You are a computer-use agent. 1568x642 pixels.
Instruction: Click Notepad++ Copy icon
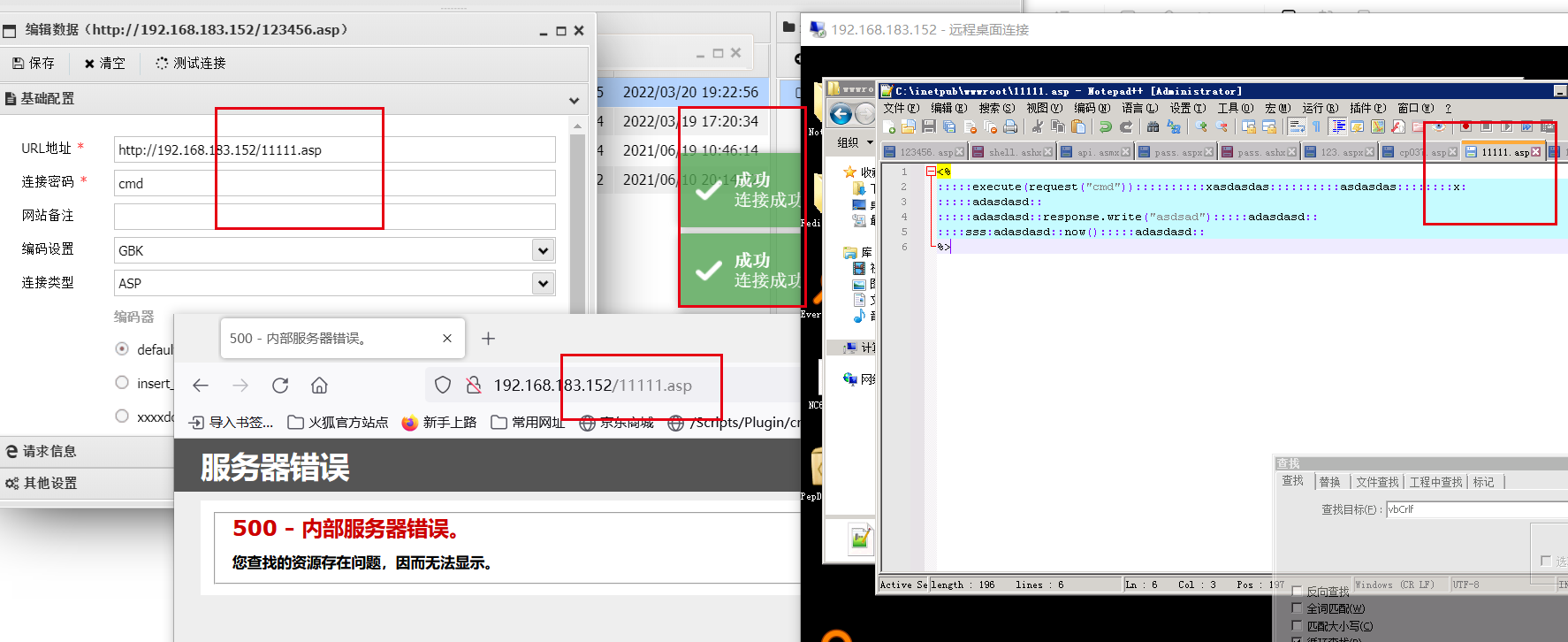[x=1057, y=126]
